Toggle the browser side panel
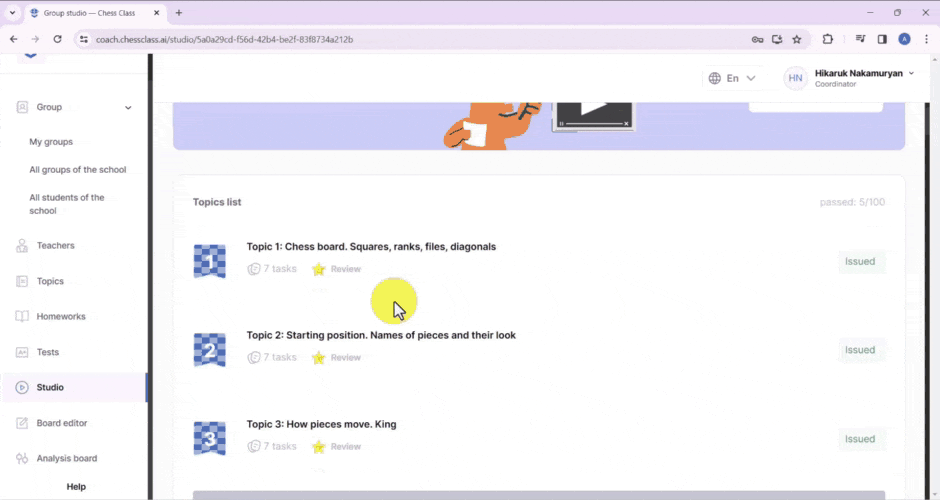 (x=882, y=40)
